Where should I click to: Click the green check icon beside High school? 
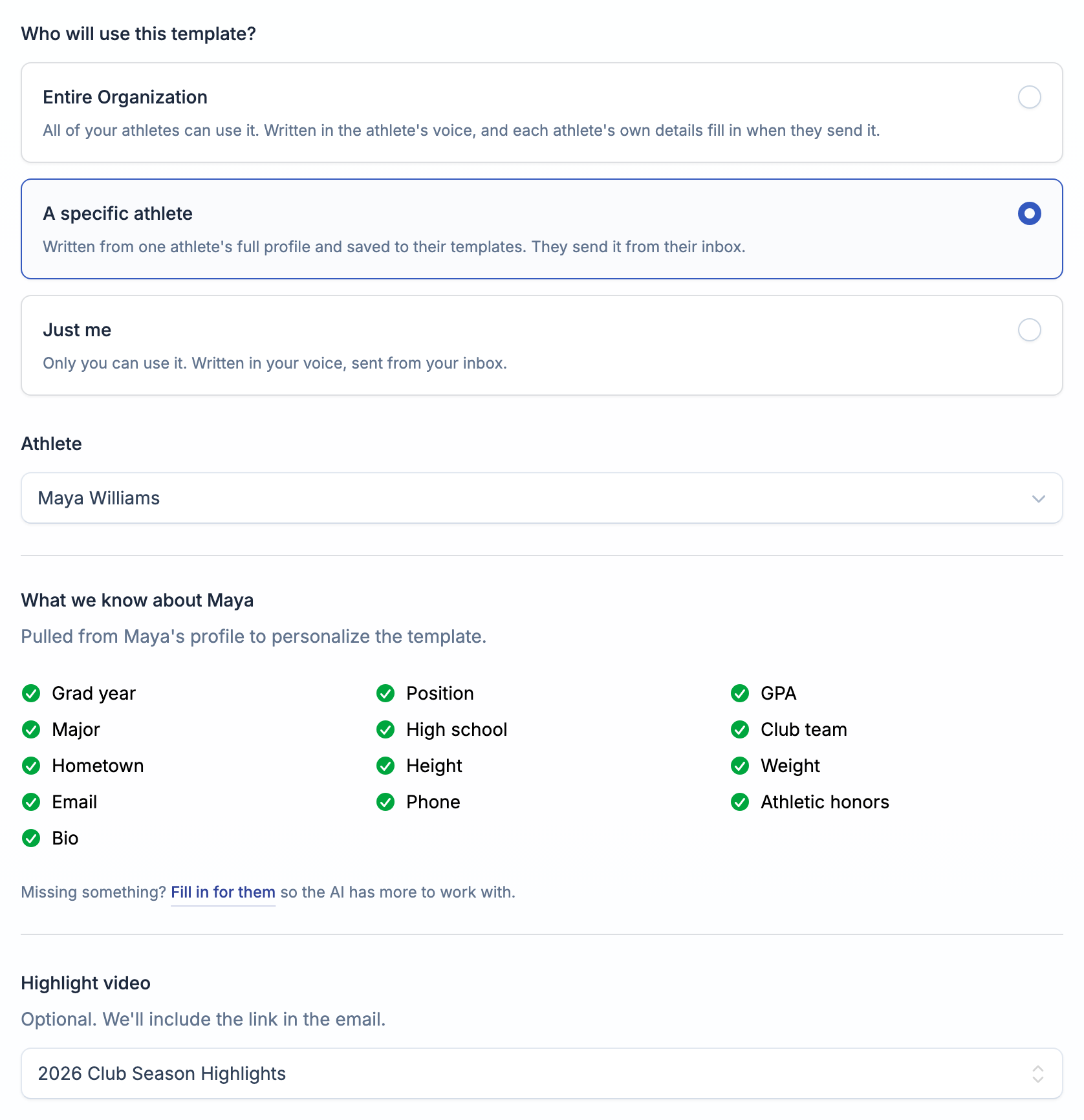(x=385, y=729)
